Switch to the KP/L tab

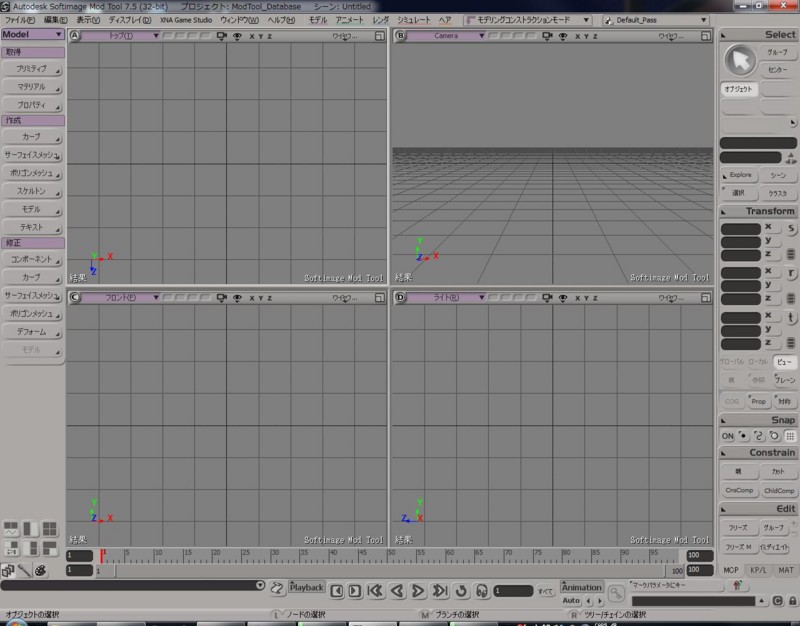(758, 570)
